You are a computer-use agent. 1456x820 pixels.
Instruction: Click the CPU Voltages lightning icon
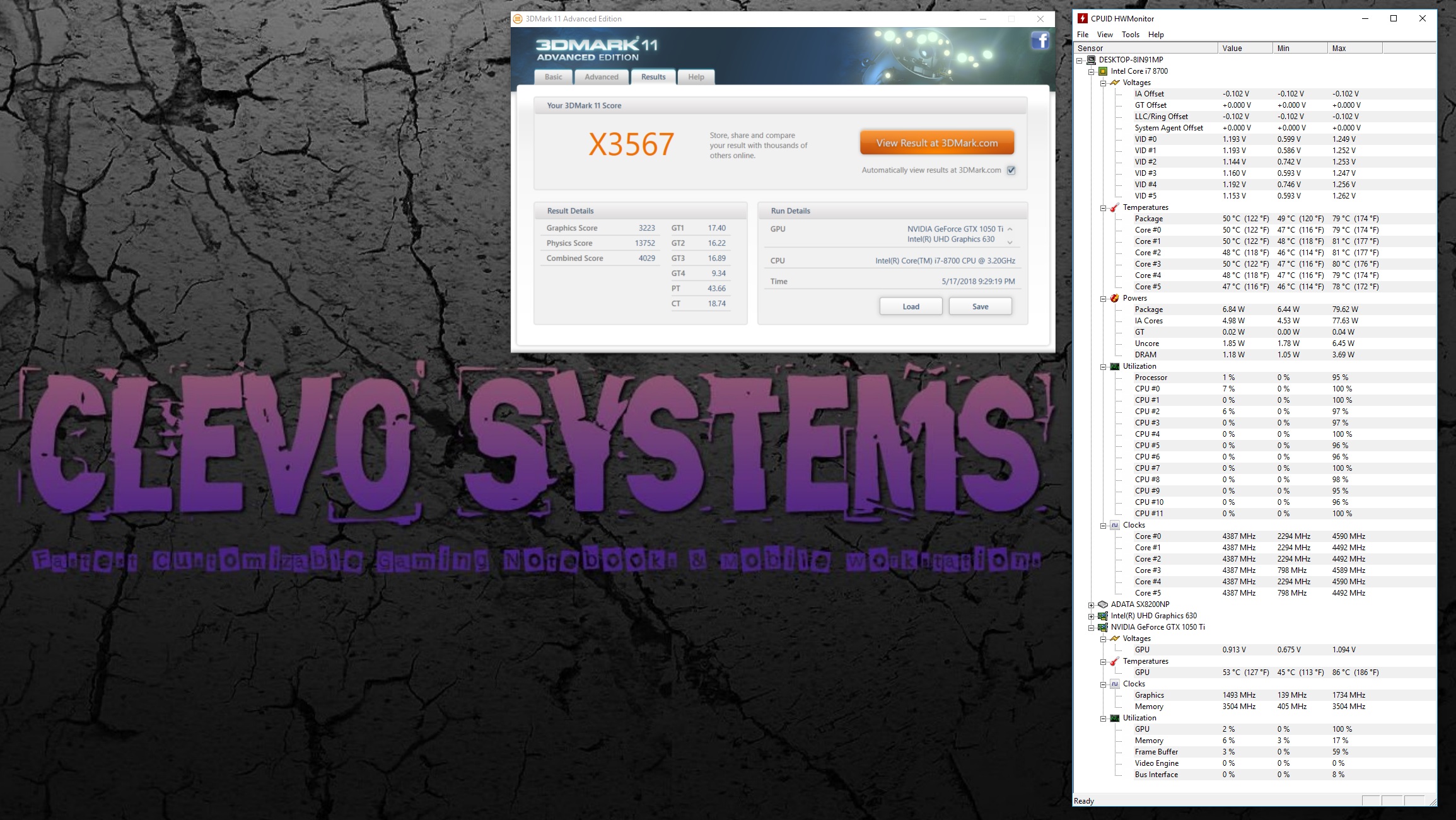(1115, 83)
